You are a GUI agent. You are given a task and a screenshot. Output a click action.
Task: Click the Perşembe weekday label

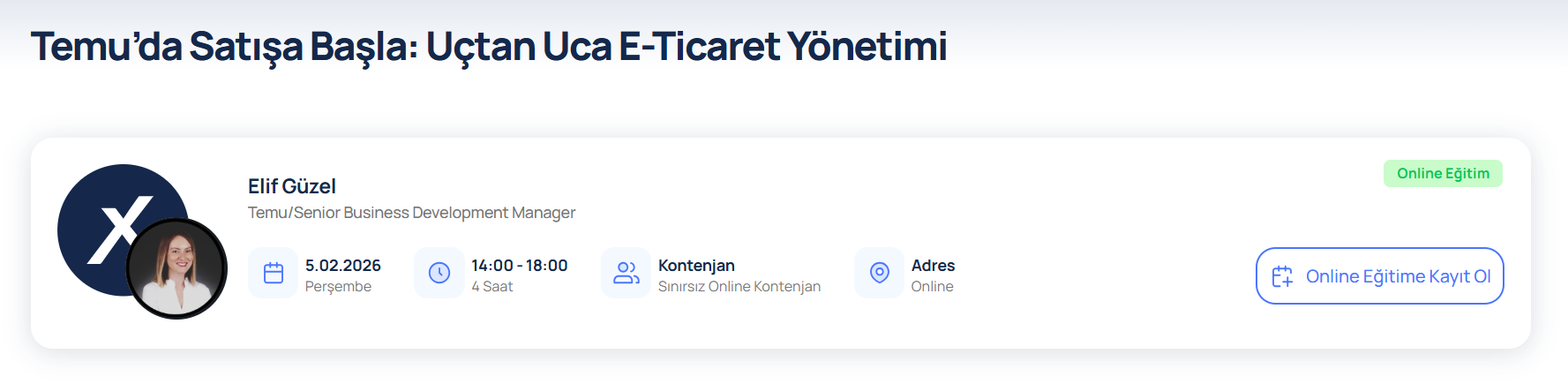338,287
